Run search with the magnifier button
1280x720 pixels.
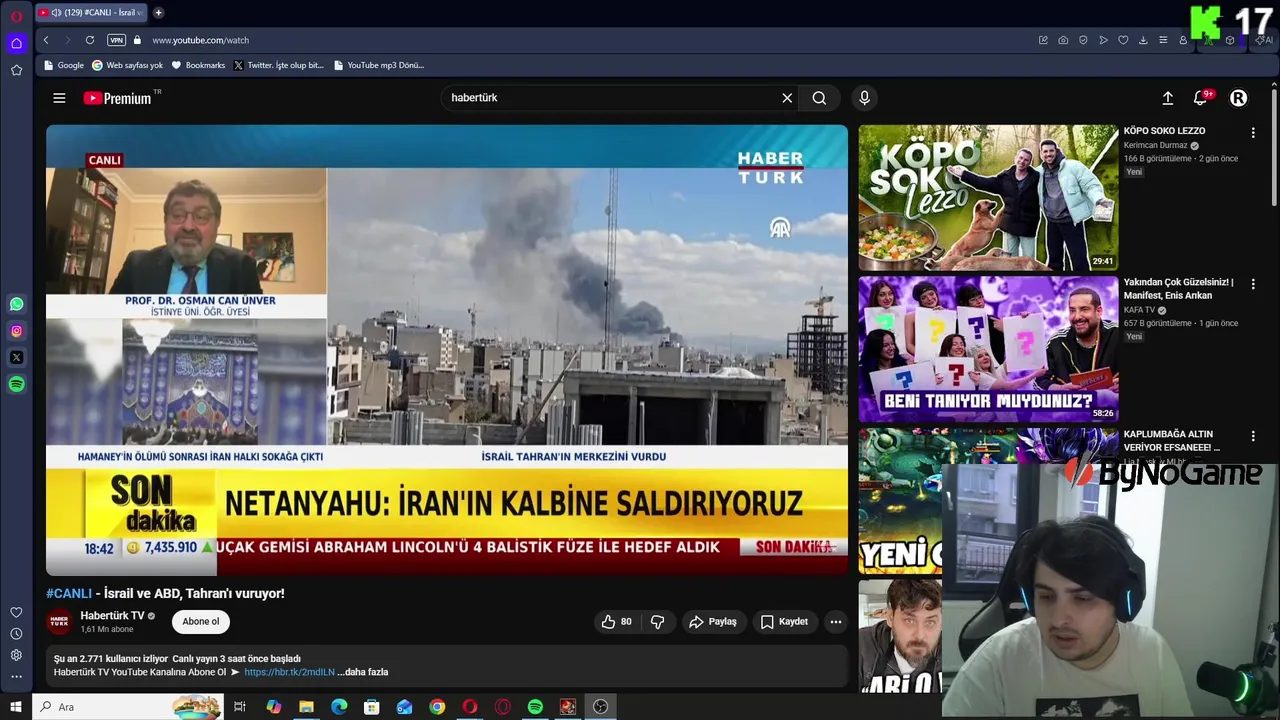pos(819,98)
